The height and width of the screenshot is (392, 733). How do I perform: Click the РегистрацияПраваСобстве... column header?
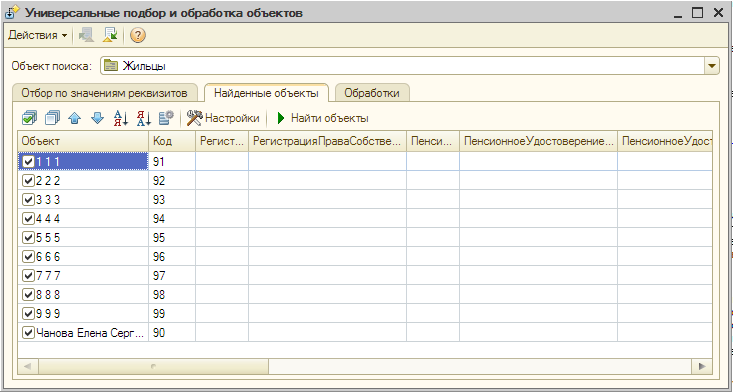coord(327,142)
